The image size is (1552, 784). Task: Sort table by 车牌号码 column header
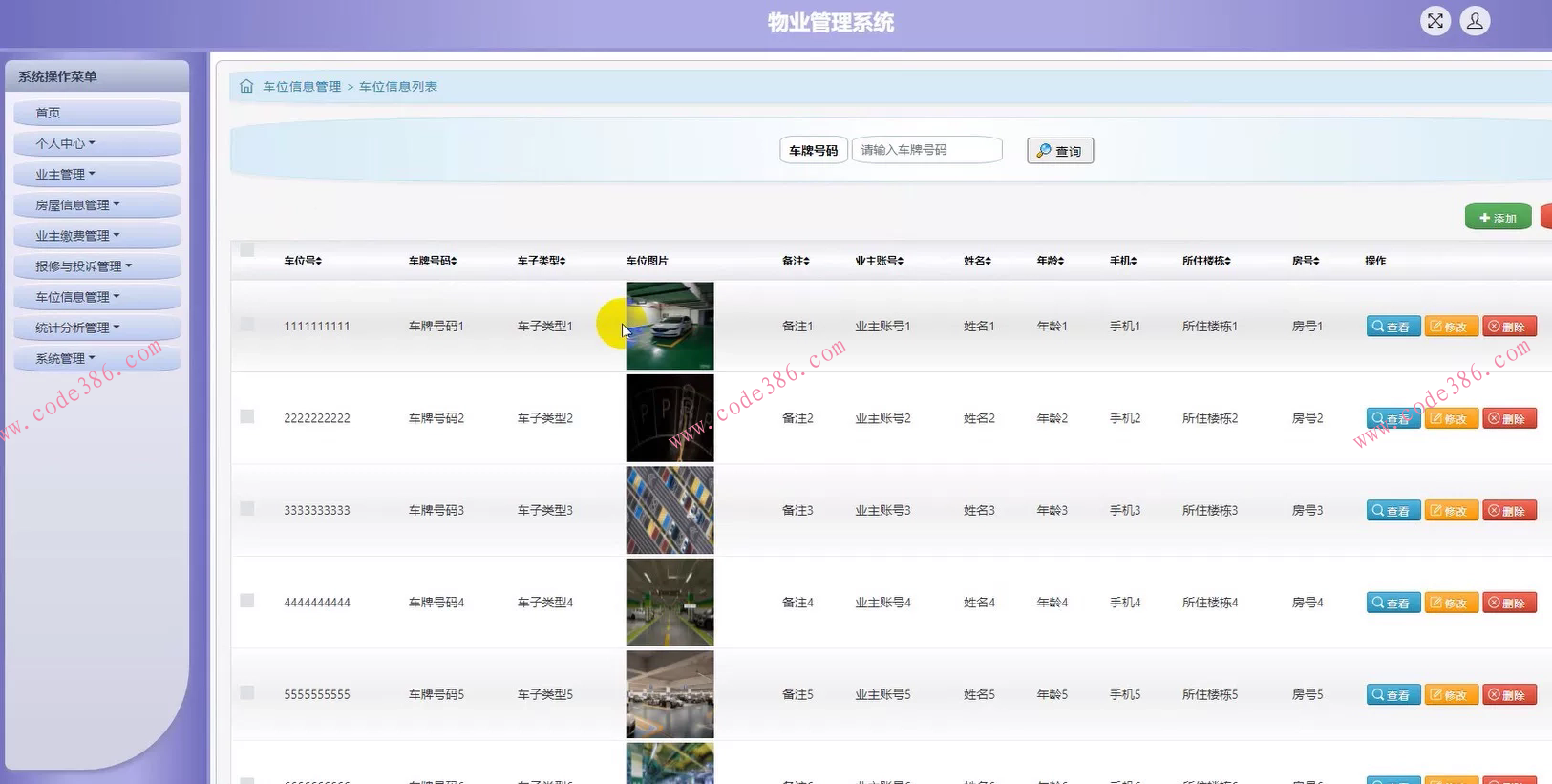point(433,261)
